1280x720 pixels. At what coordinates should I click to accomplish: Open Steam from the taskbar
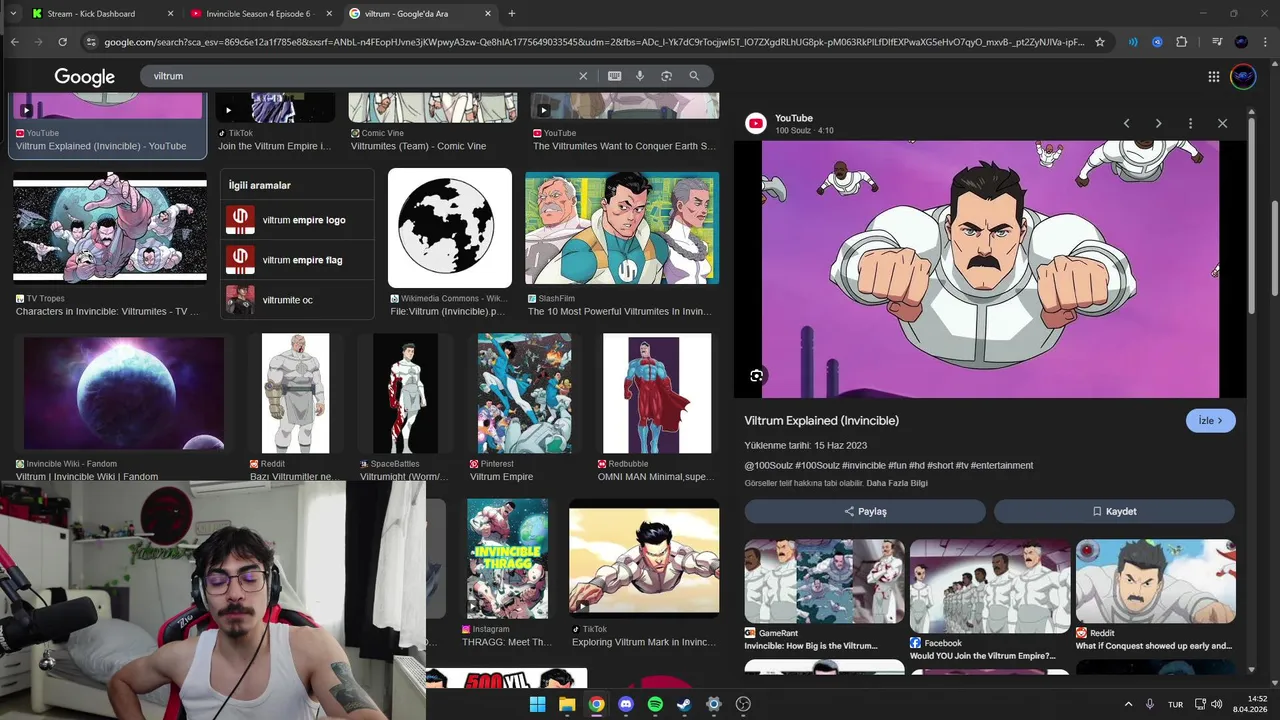684,704
